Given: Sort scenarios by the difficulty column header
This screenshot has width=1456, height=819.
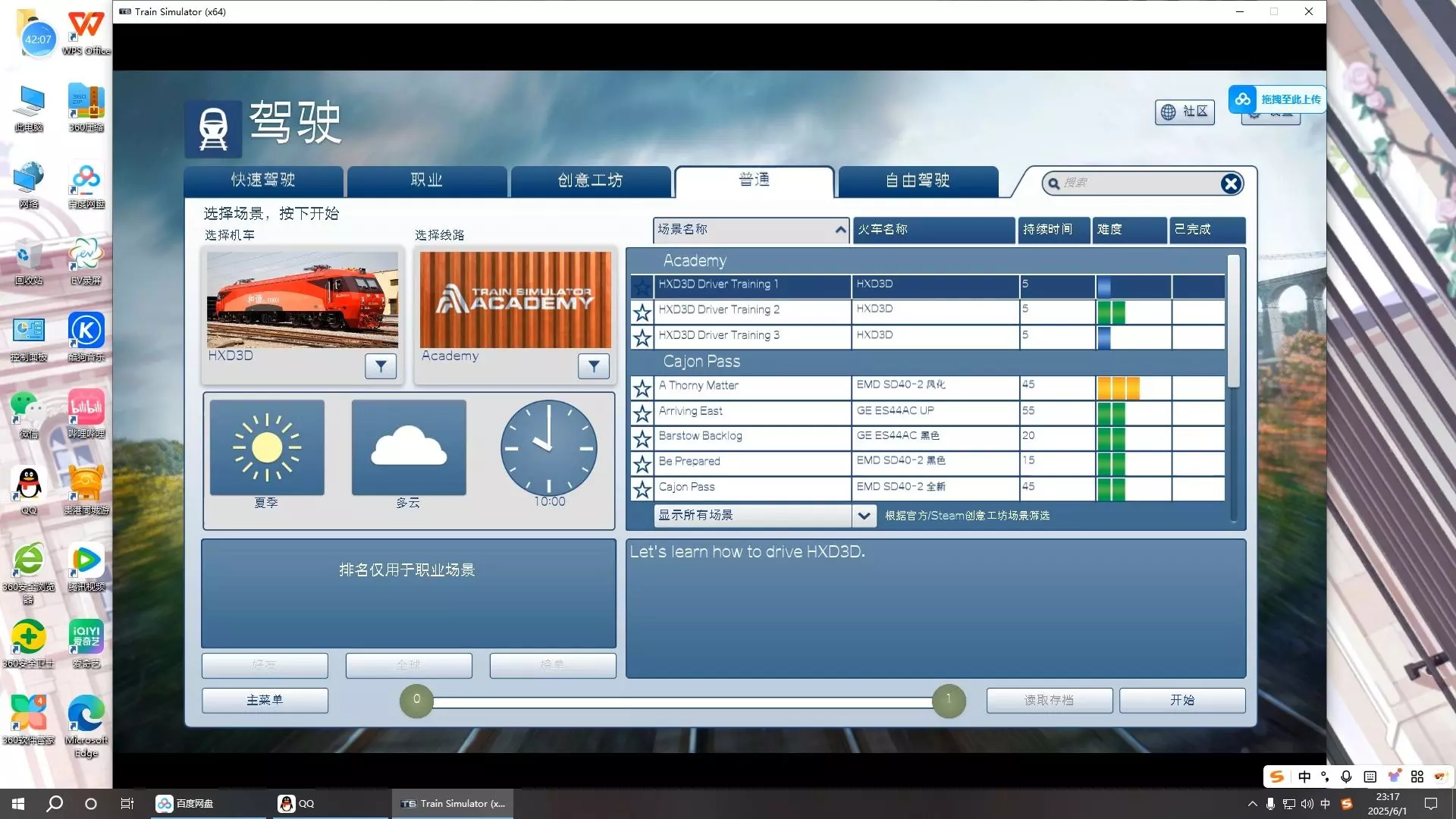Looking at the screenshot, I should (1128, 230).
